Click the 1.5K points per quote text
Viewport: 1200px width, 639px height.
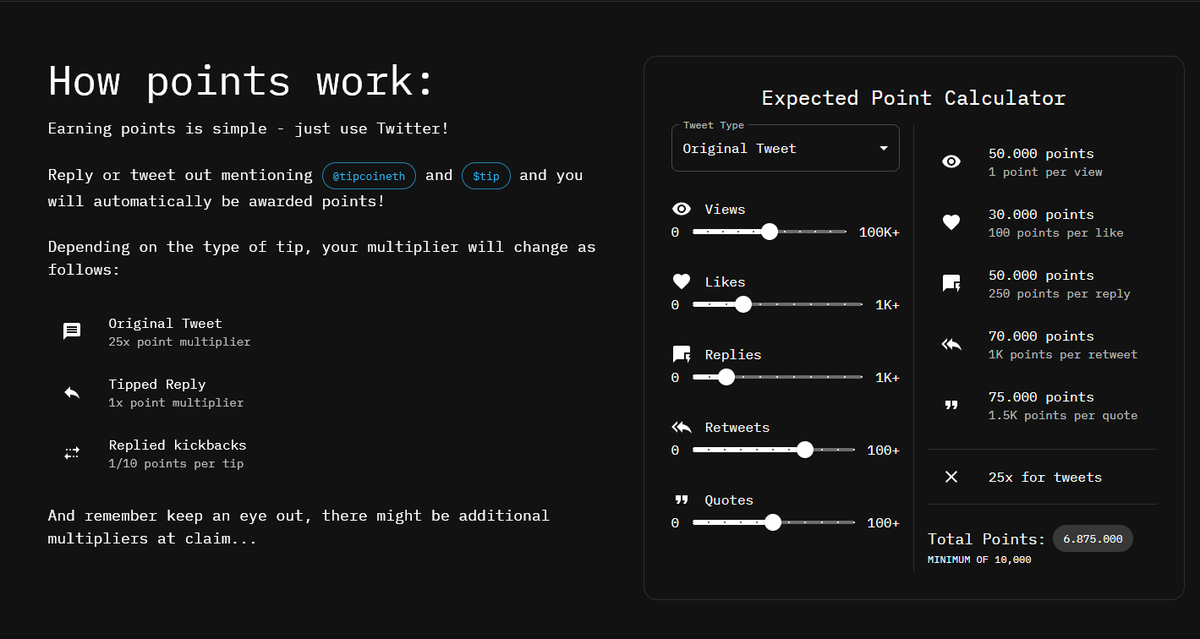(x=1063, y=415)
